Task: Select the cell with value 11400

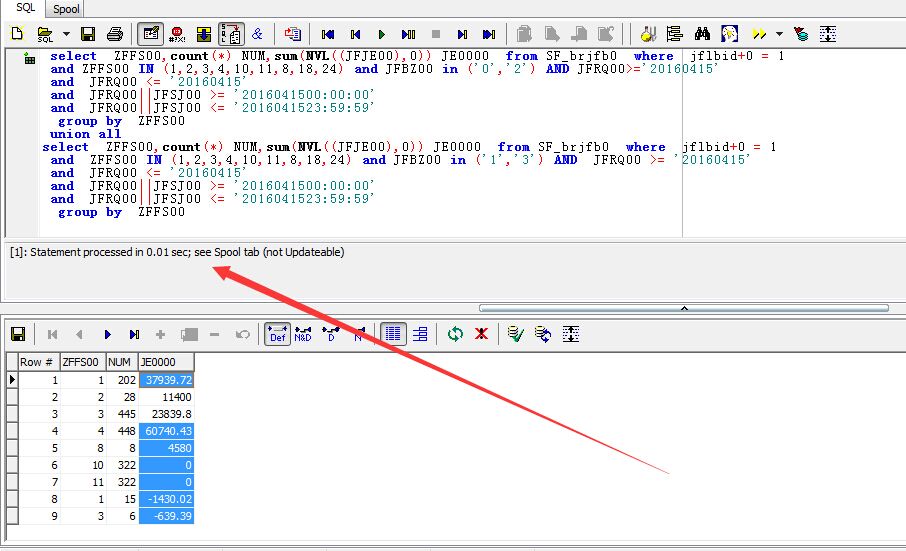Action: coord(166,397)
